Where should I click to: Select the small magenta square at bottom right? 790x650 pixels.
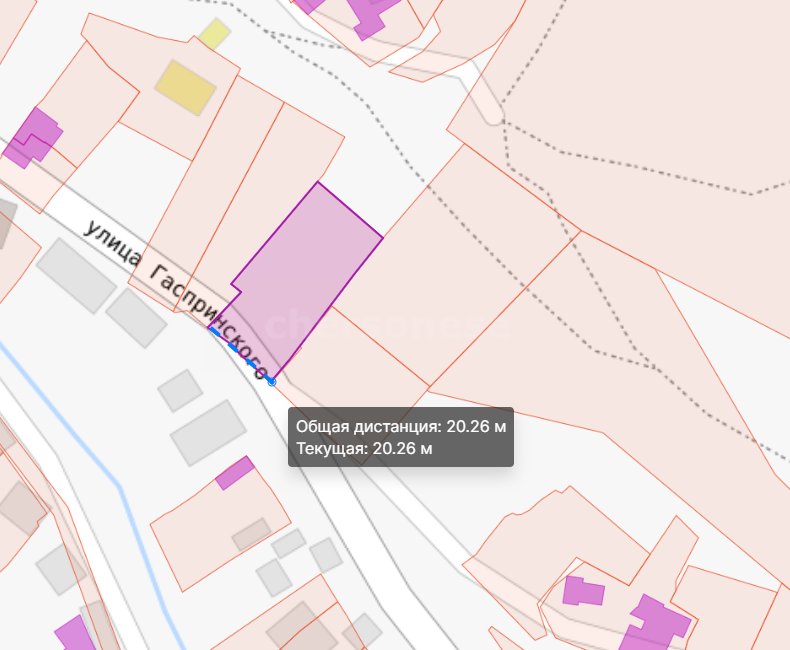[x=582, y=591]
